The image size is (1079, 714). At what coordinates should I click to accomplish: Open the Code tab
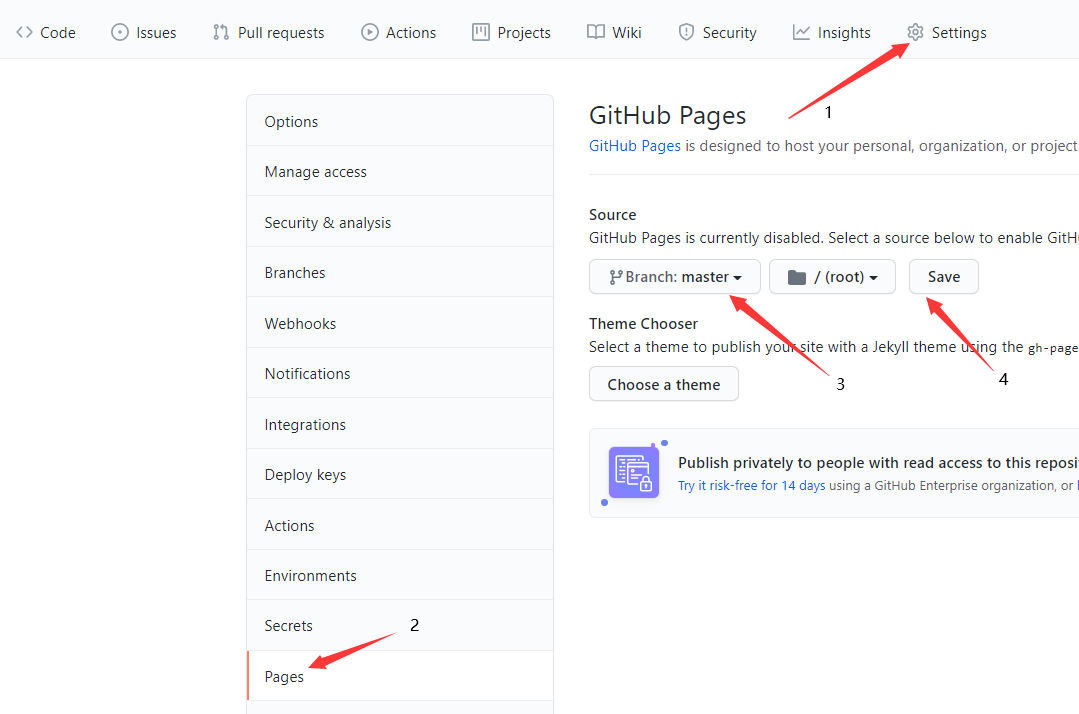click(x=46, y=32)
